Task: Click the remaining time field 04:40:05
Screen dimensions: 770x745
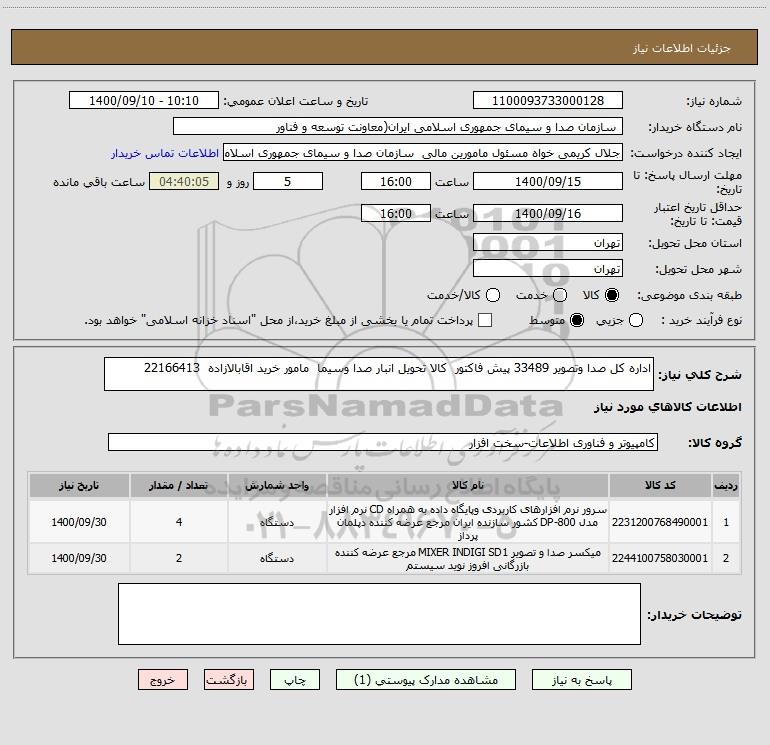Action: click(184, 181)
